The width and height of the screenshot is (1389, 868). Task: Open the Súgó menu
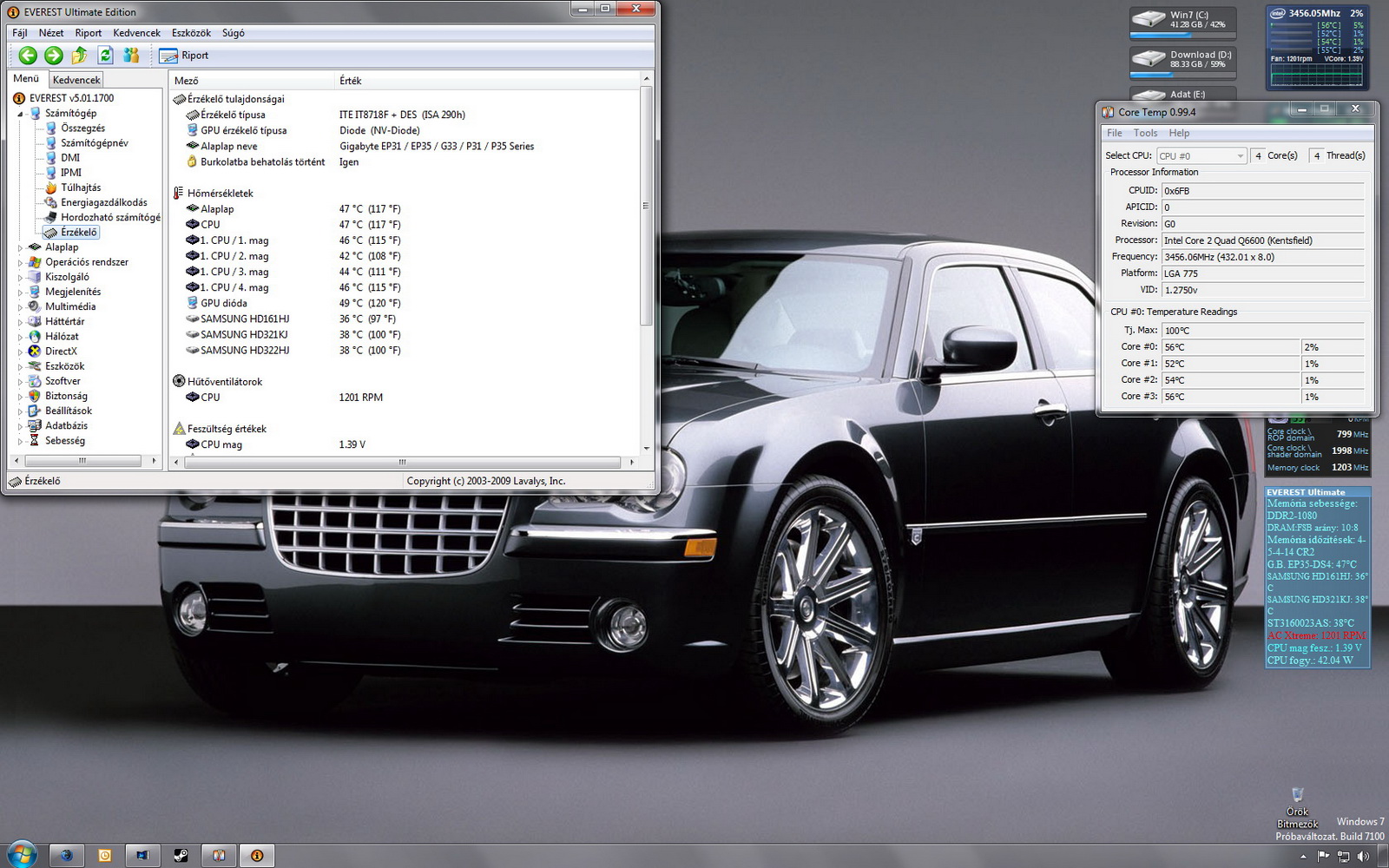tap(234, 33)
